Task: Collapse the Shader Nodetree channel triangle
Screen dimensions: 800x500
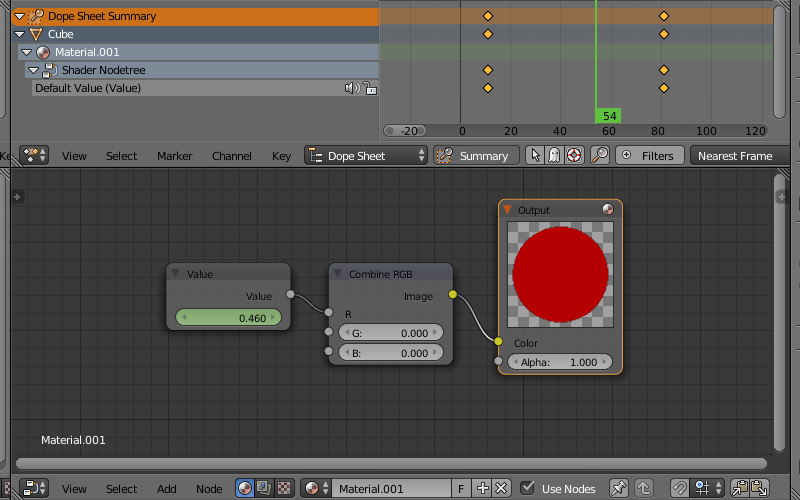Action: coord(33,70)
